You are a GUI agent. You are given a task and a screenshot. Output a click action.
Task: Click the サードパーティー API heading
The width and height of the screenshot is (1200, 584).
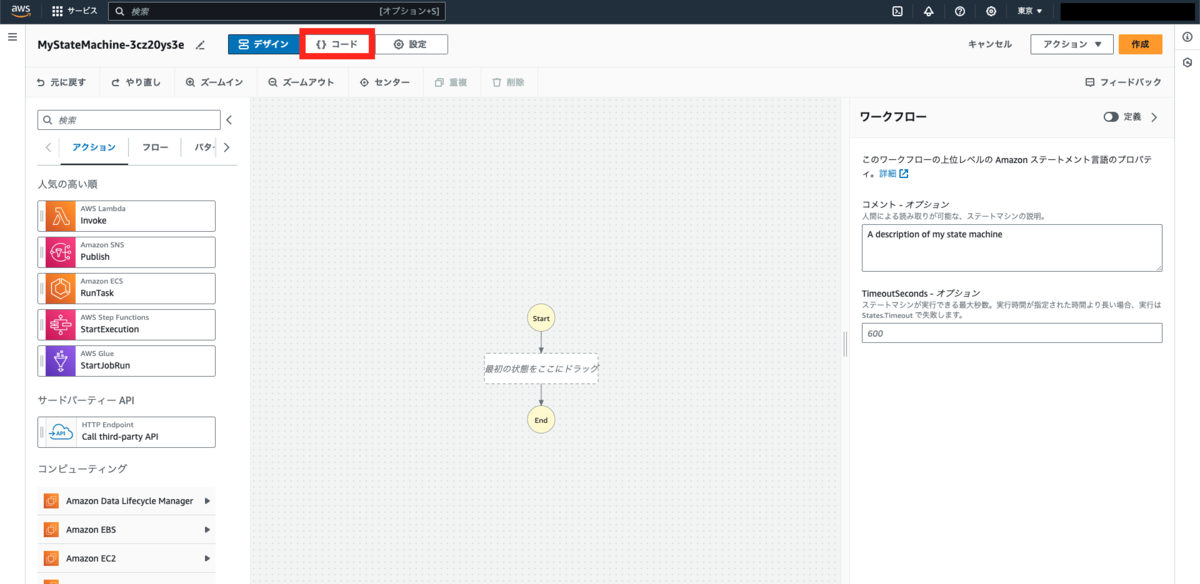tap(85, 400)
